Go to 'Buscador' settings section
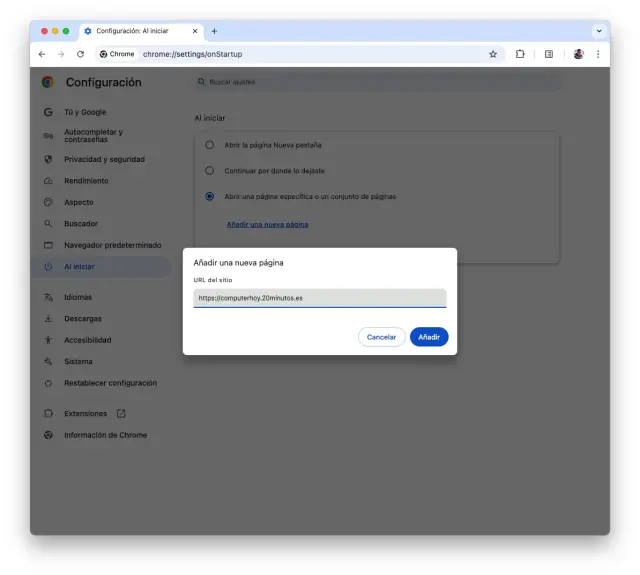640x575 pixels. tap(81, 224)
